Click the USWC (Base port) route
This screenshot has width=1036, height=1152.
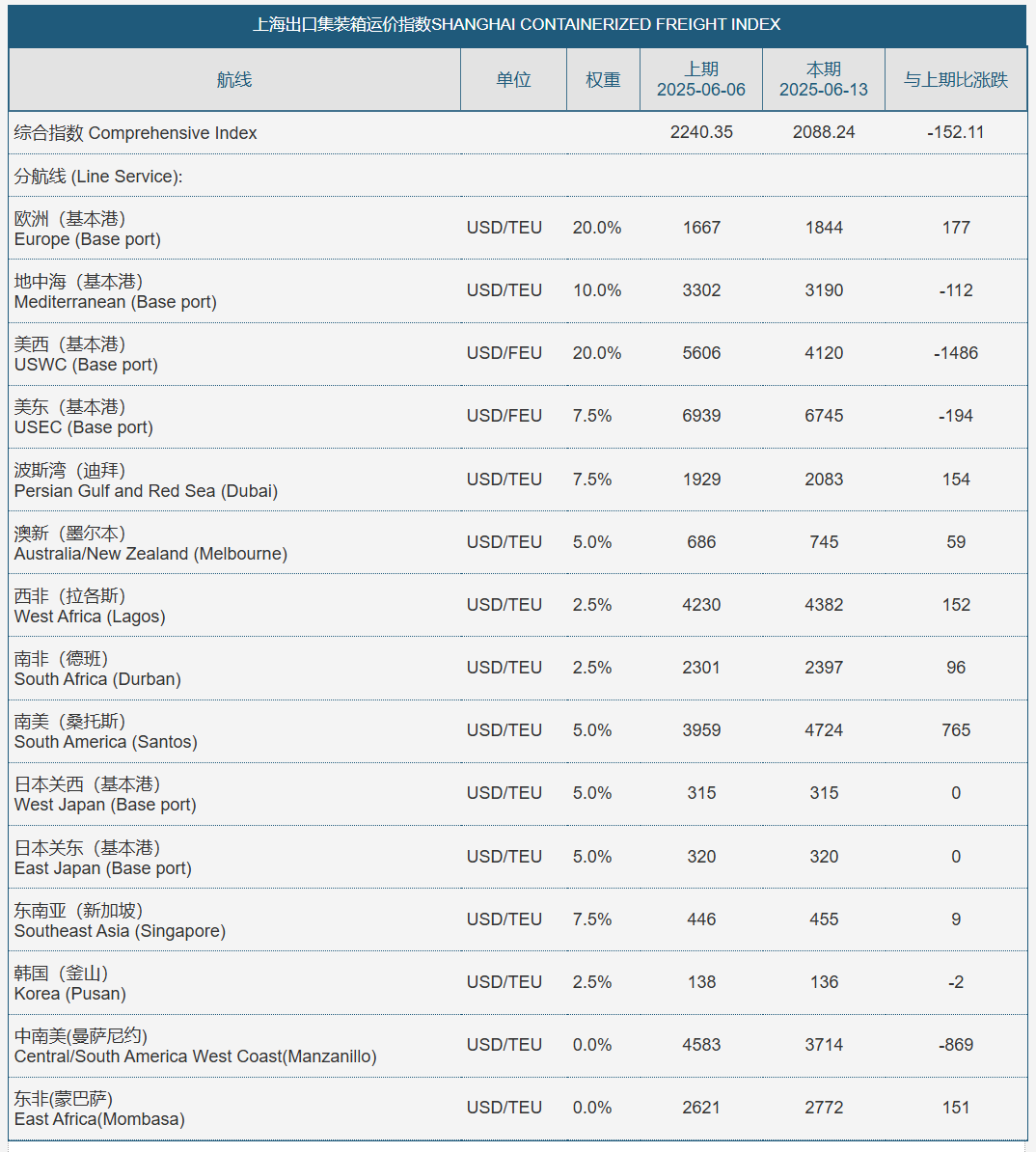[86, 354]
